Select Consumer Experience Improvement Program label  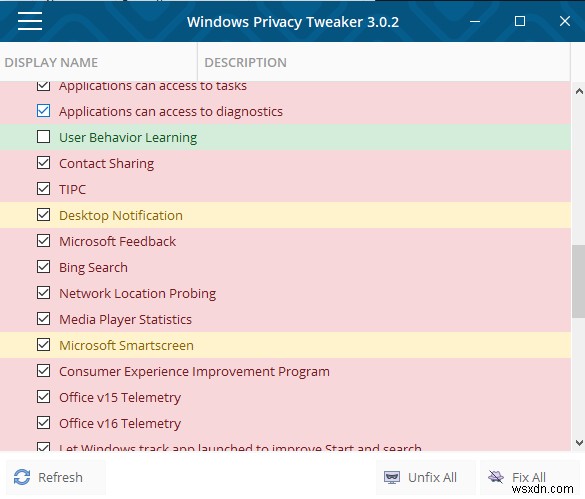tap(194, 371)
